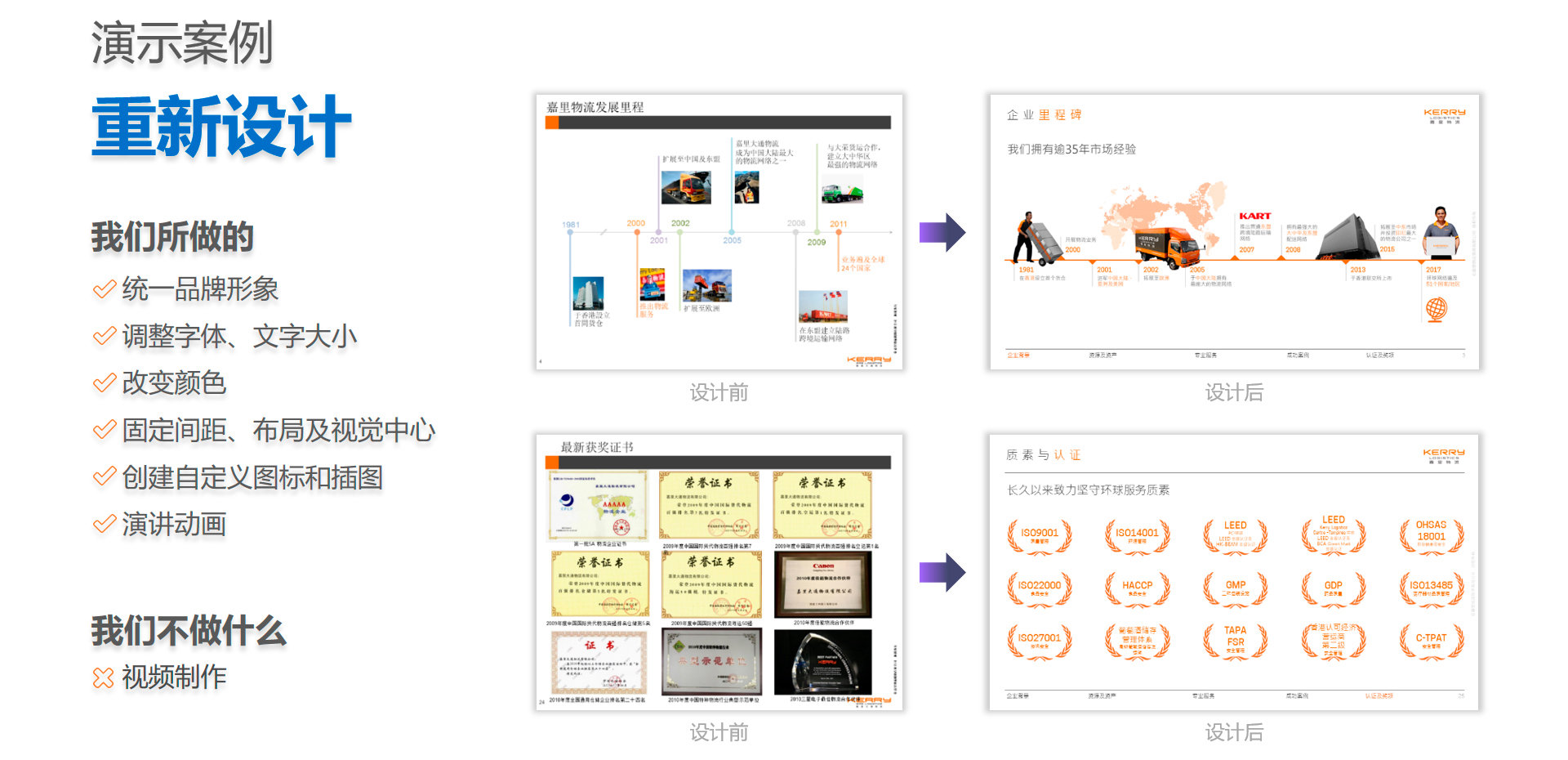
Task: Click the ISO9001 laurel badge
Action: tap(1039, 536)
